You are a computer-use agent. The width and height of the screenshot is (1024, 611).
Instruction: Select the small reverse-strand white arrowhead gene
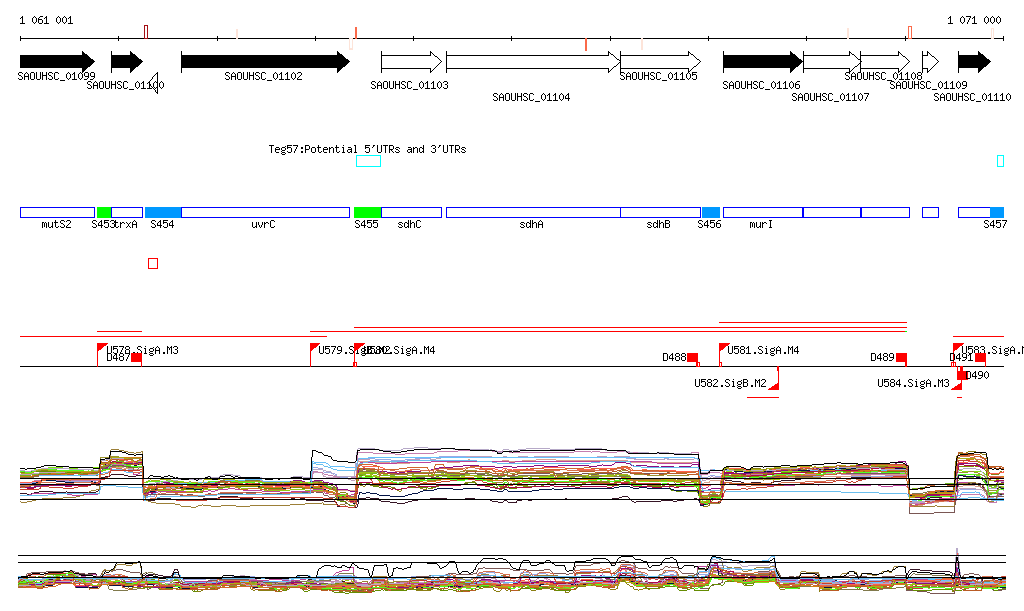[153, 82]
